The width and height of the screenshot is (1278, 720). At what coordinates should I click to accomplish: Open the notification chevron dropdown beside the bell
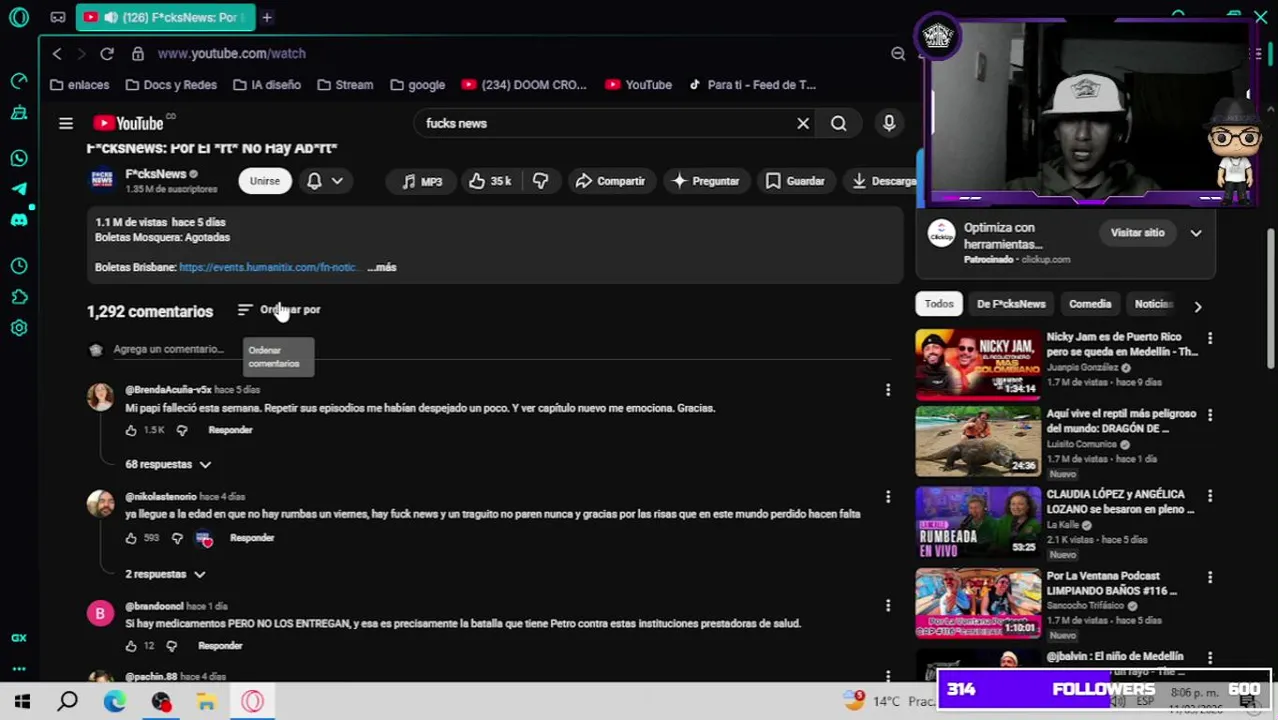(x=338, y=181)
